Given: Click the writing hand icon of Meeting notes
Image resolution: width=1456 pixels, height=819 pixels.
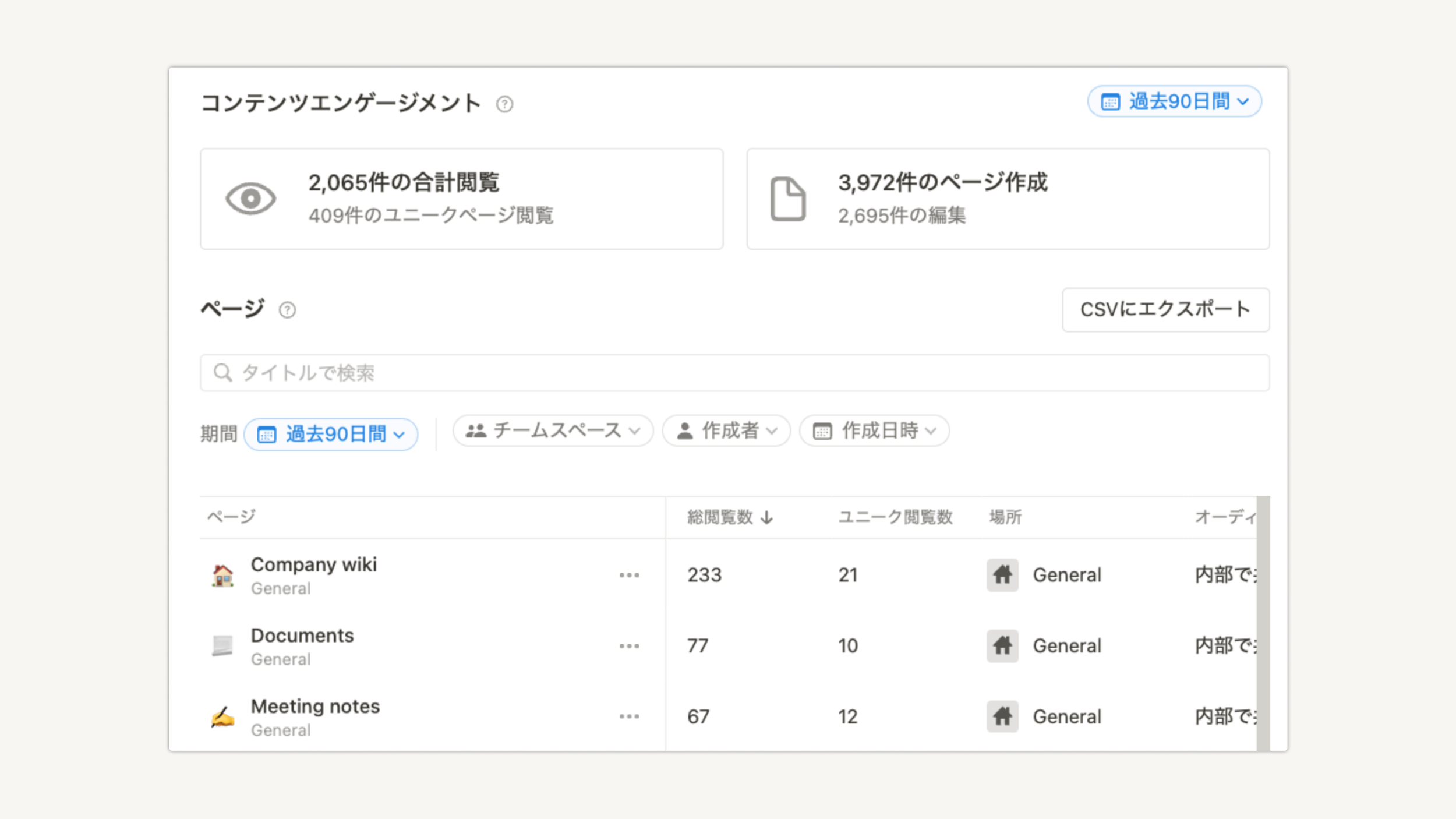Looking at the screenshot, I should pyautogui.click(x=222, y=716).
